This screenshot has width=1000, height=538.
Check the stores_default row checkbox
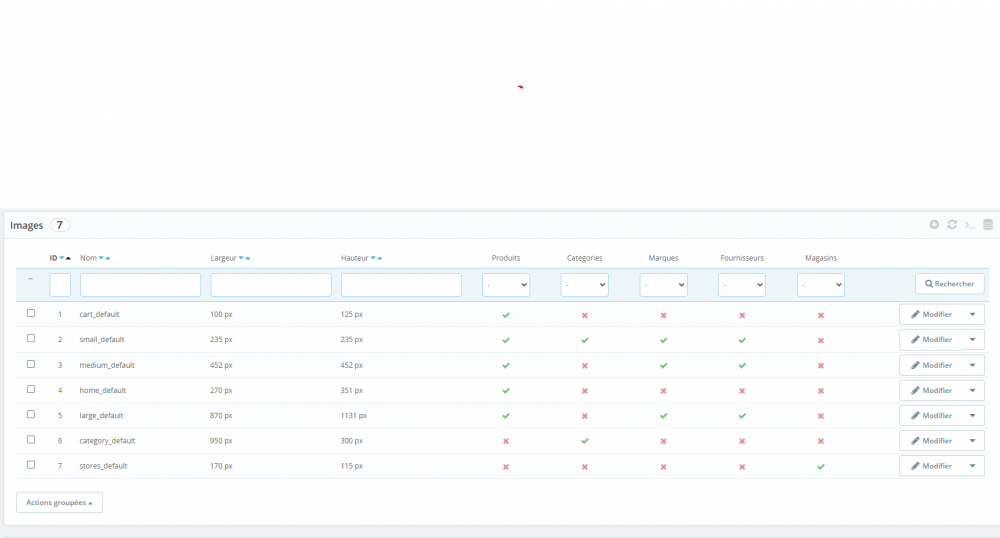tap(31, 465)
